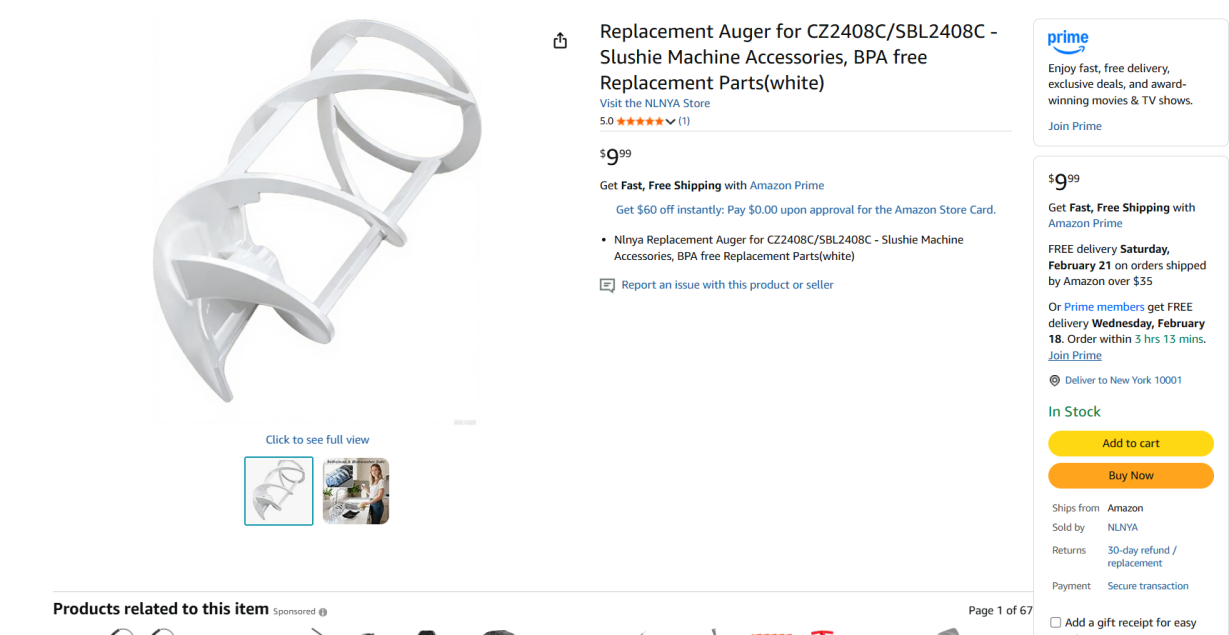The height and width of the screenshot is (635, 1229).
Task: Open the Amazon Prime link under price
Action: [787, 185]
